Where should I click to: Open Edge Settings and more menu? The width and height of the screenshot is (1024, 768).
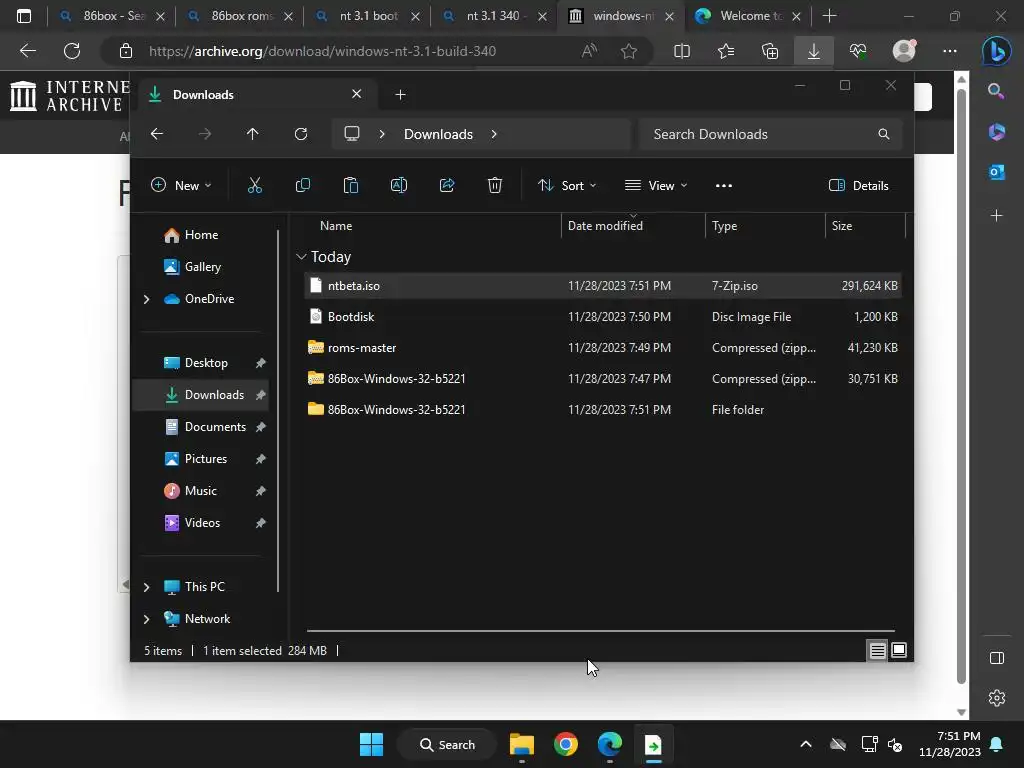click(x=950, y=51)
